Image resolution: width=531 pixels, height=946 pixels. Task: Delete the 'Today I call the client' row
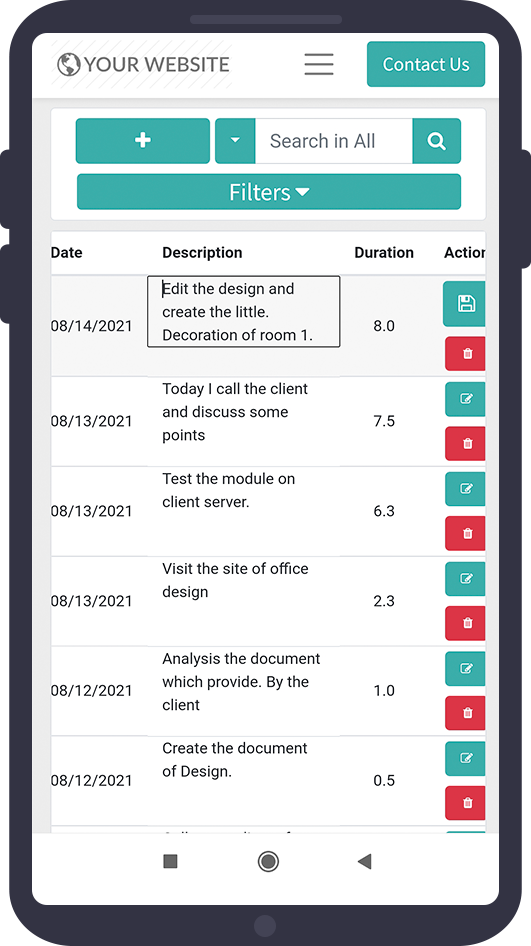[x=465, y=443]
